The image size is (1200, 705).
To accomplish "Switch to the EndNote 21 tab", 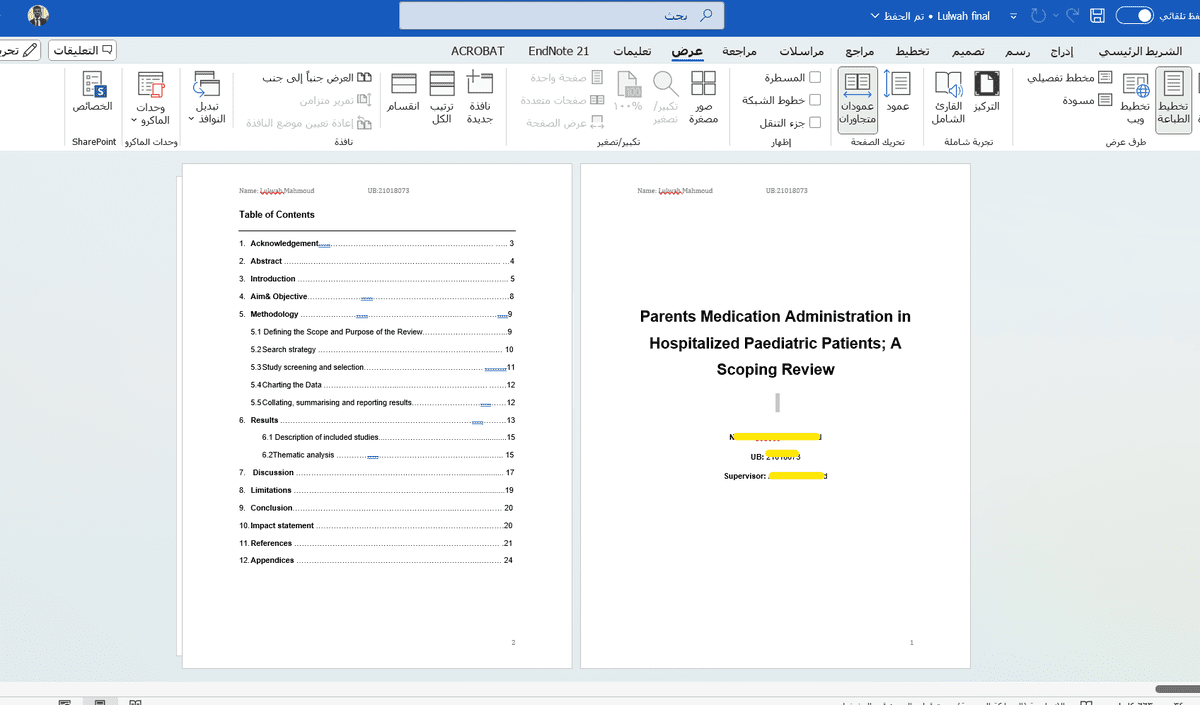I will click(x=558, y=51).
